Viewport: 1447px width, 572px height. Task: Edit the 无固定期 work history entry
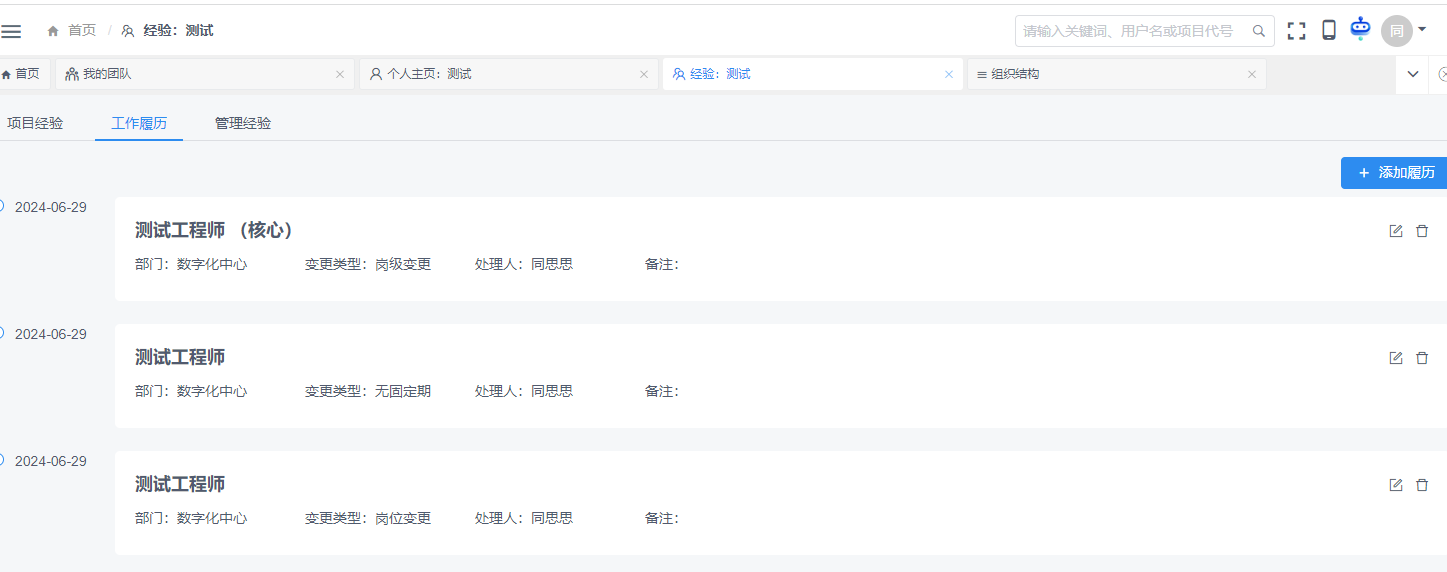(x=1396, y=358)
